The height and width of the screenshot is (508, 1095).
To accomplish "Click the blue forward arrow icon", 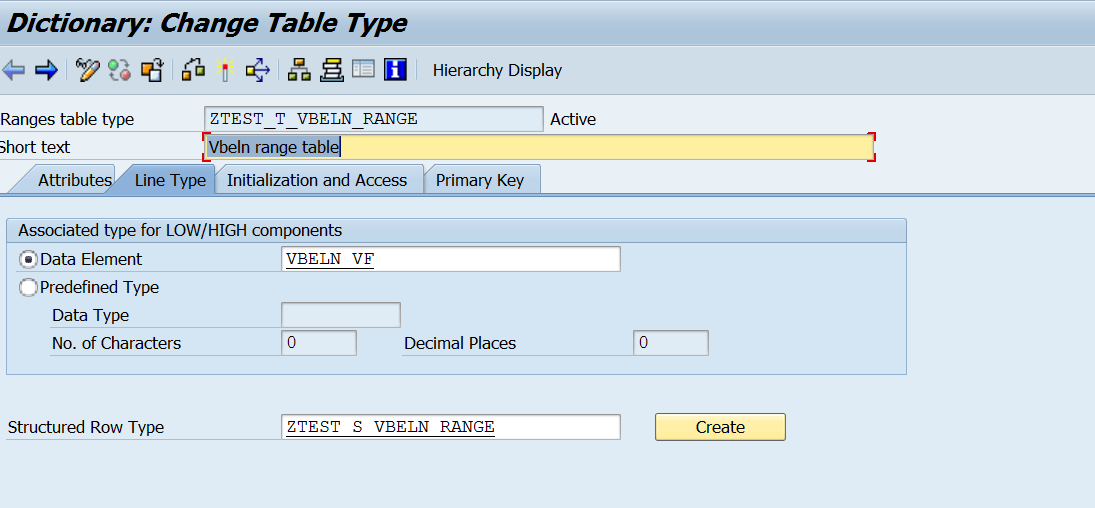I will pyautogui.click(x=46, y=70).
